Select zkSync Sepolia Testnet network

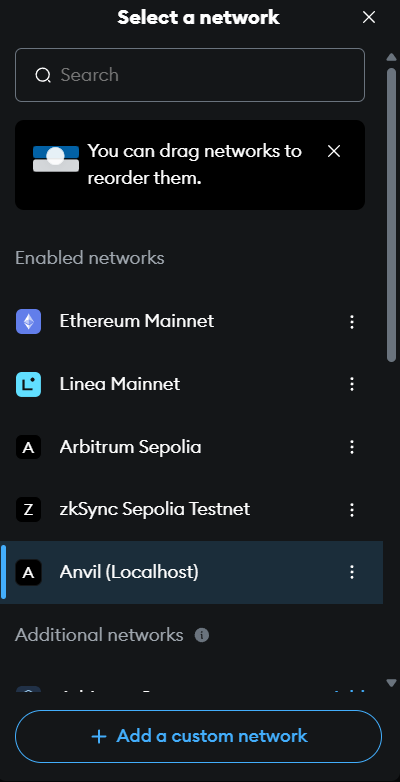coord(192,510)
